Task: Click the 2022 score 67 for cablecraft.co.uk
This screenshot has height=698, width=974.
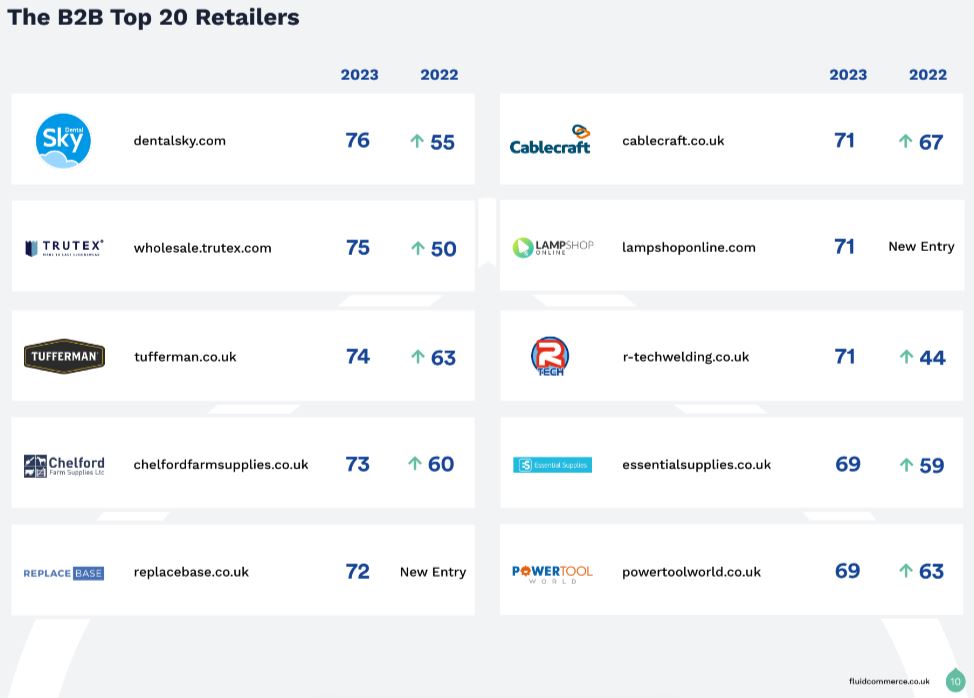Action: click(x=931, y=142)
